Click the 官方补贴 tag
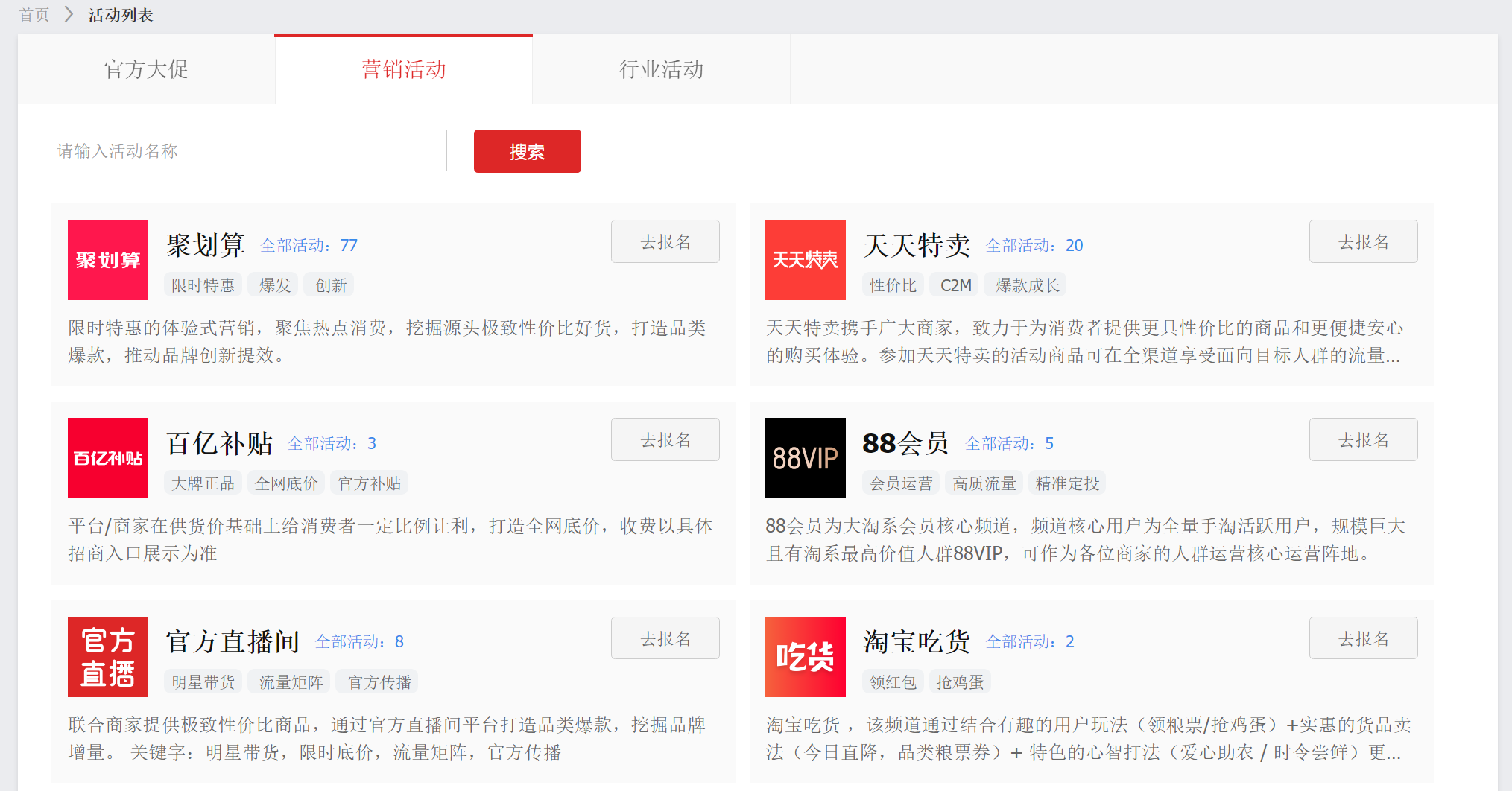The image size is (1512, 791). click(x=370, y=483)
